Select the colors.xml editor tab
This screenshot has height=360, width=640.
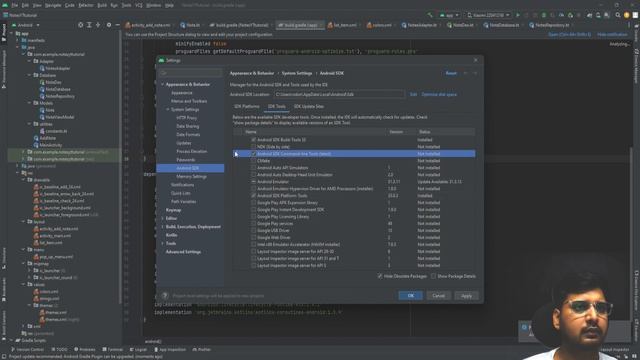click(379, 25)
